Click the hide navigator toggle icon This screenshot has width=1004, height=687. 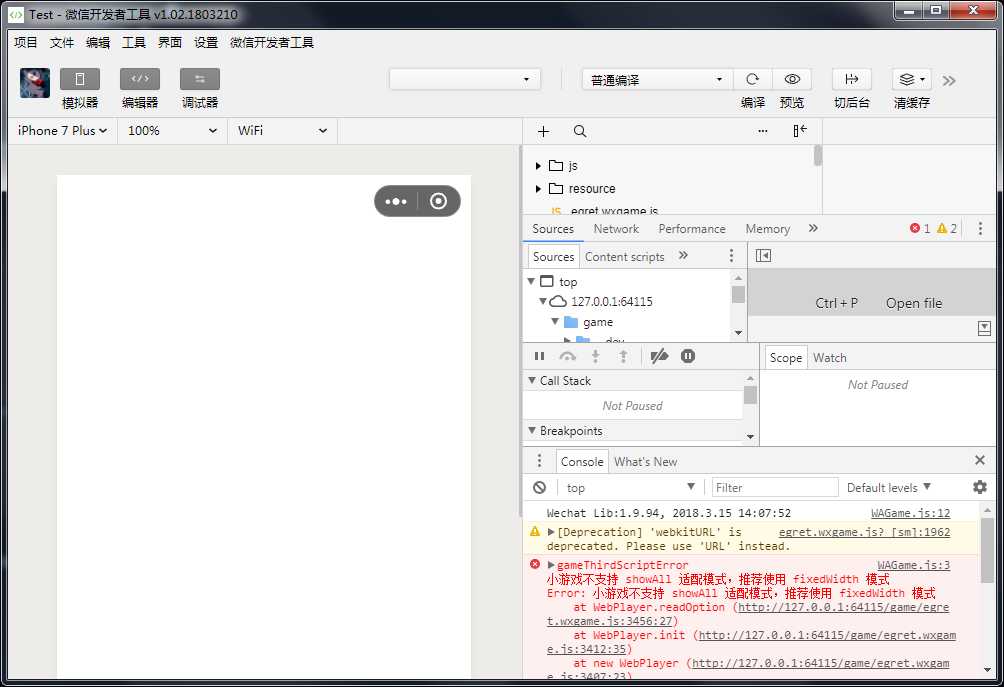click(763, 255)
